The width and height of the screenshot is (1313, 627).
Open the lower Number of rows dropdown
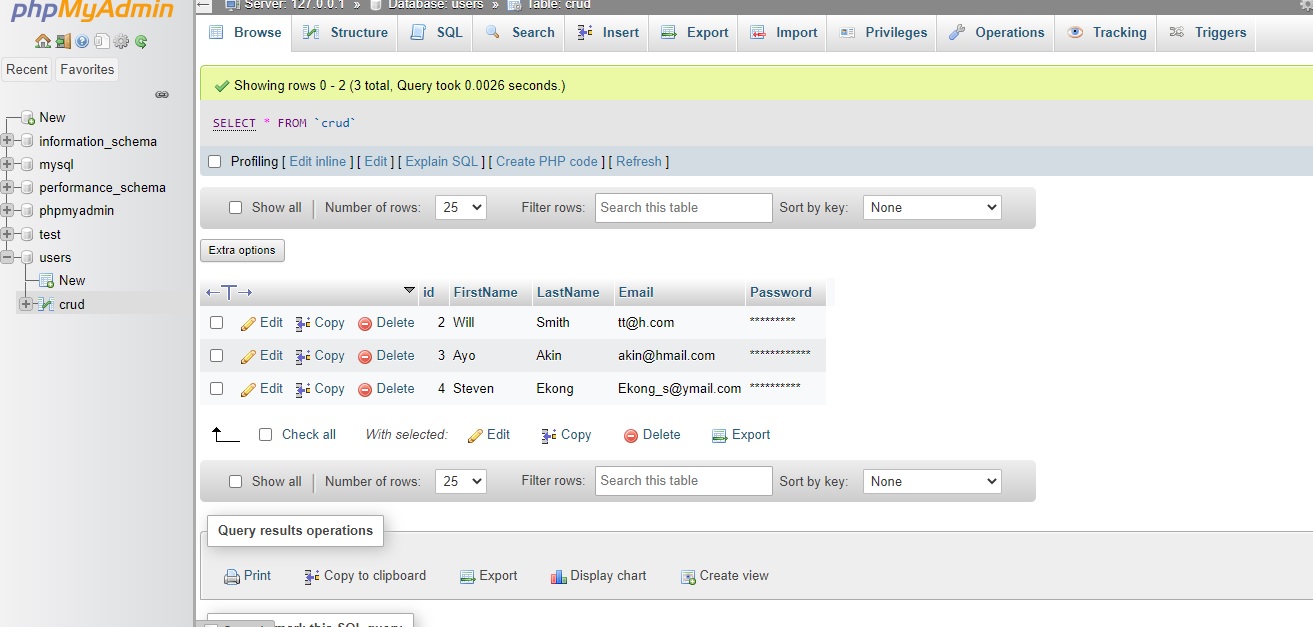pos(461,481)
